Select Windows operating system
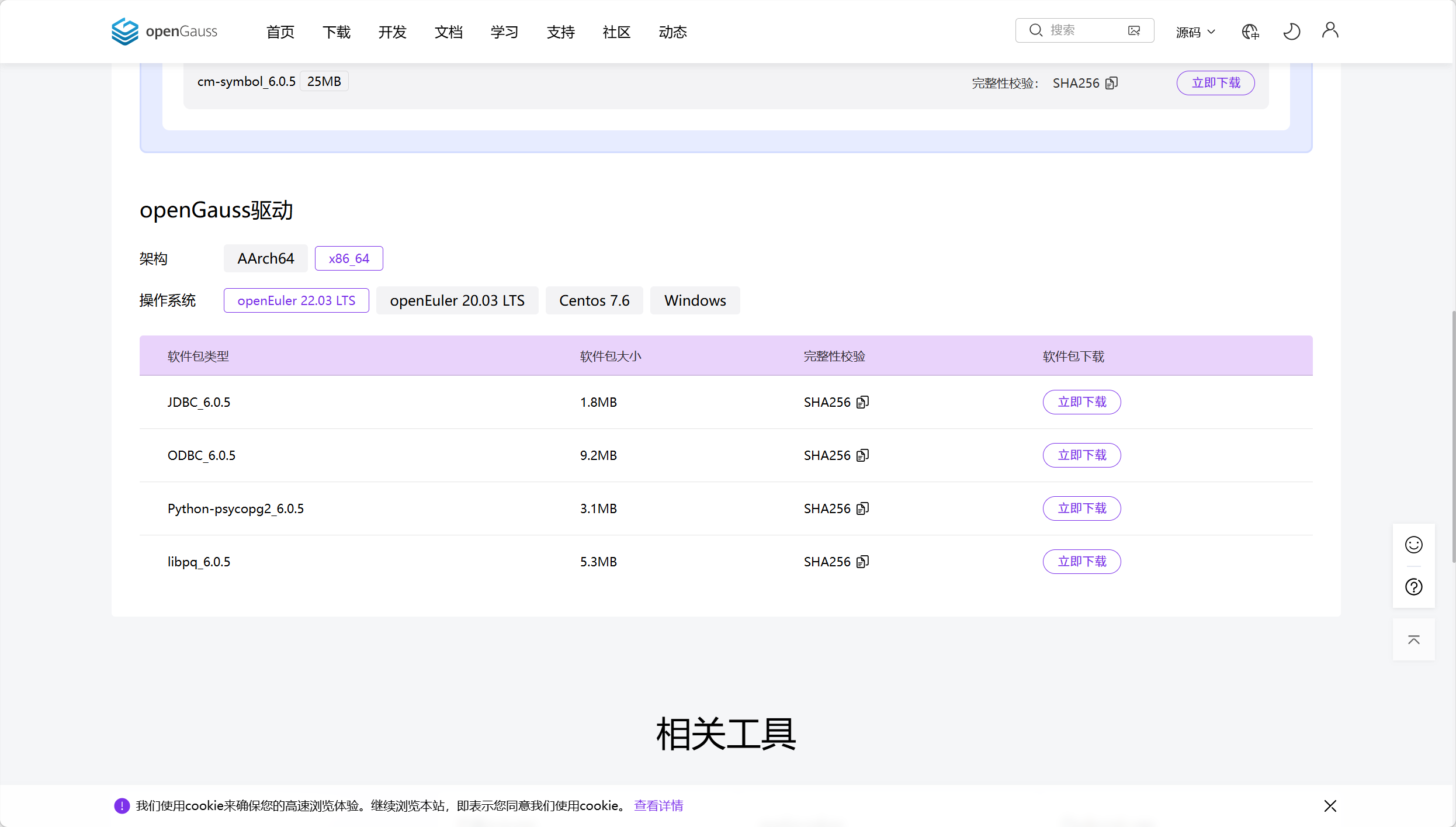This screenshot has height=827, width=1456. (x=695, y=300)
